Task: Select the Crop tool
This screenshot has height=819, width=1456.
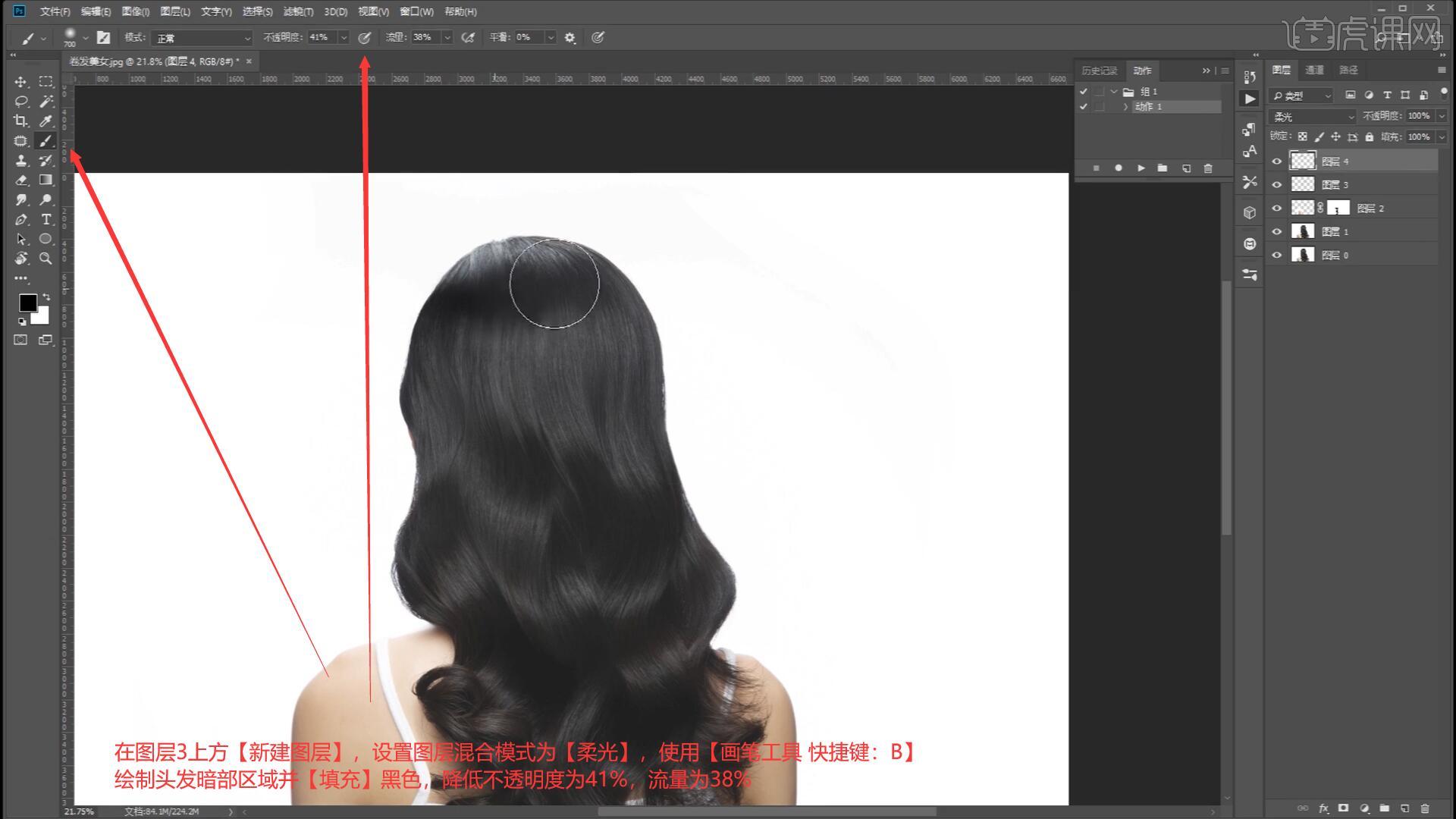Action: coord(20,121)
